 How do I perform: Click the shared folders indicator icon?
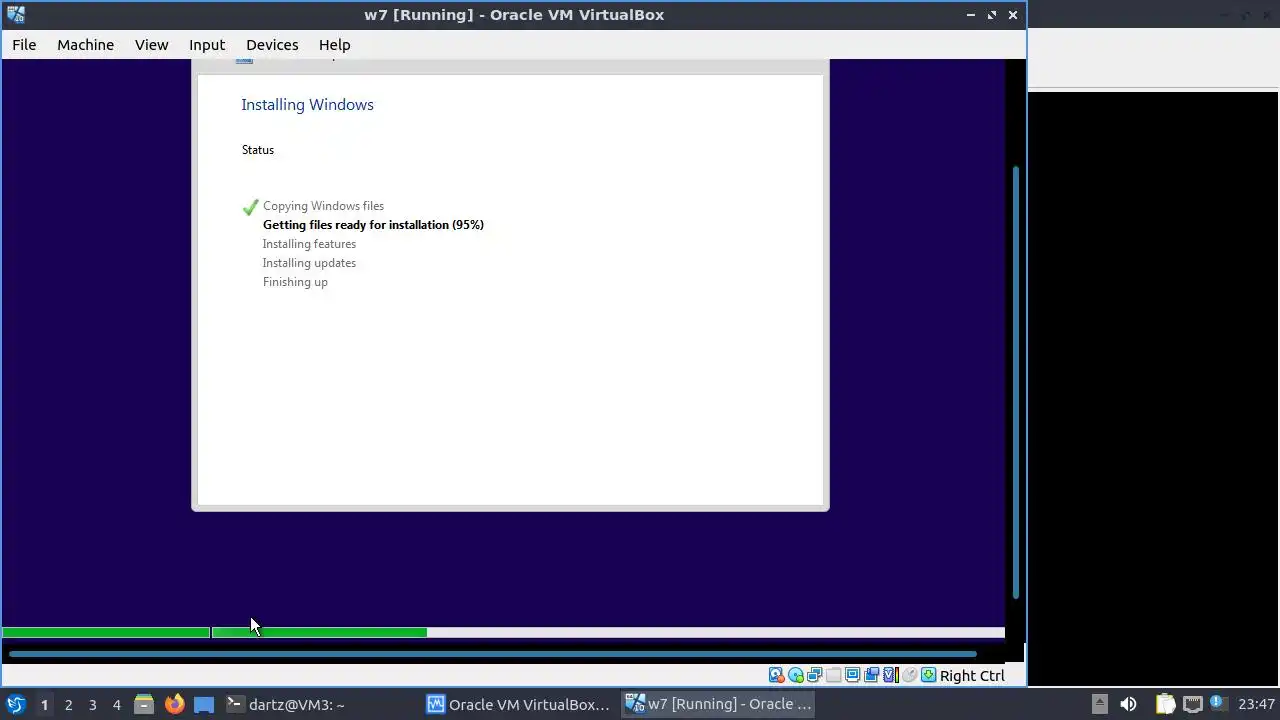pos(833,675)
